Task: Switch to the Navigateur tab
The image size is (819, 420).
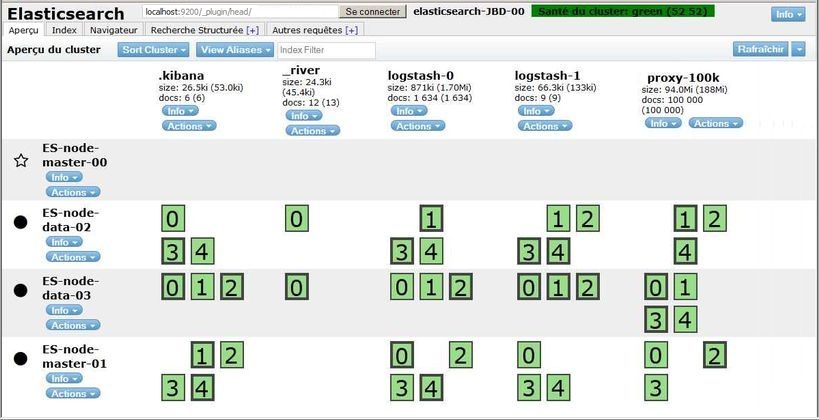Action: pos(107,30)
